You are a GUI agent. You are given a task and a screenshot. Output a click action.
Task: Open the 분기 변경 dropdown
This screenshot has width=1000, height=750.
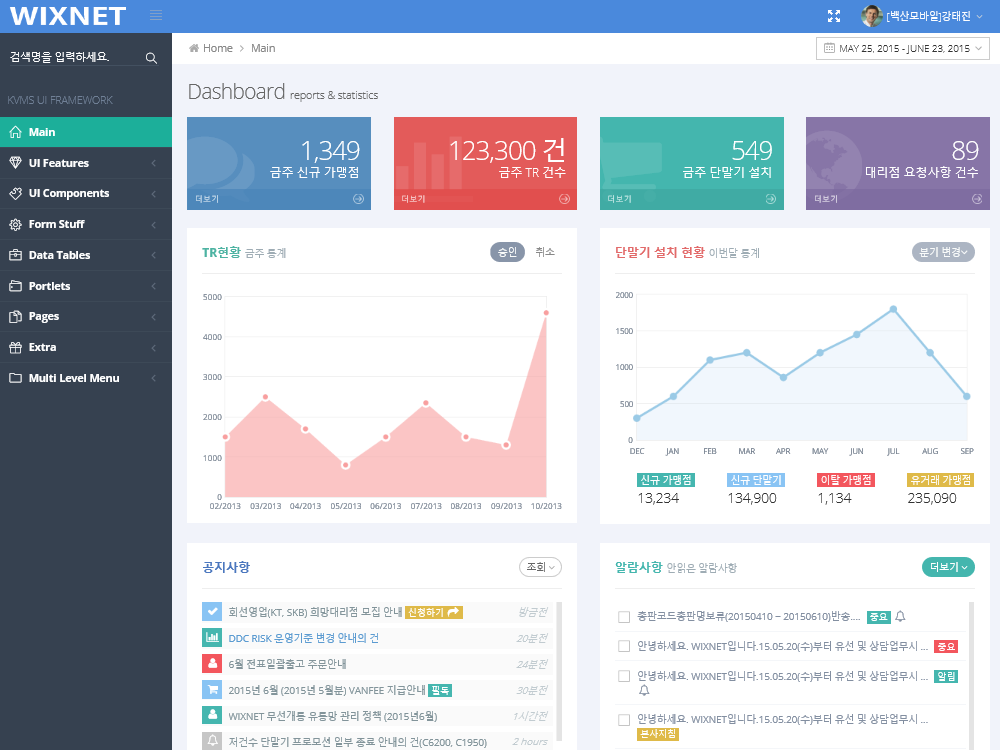943,253
